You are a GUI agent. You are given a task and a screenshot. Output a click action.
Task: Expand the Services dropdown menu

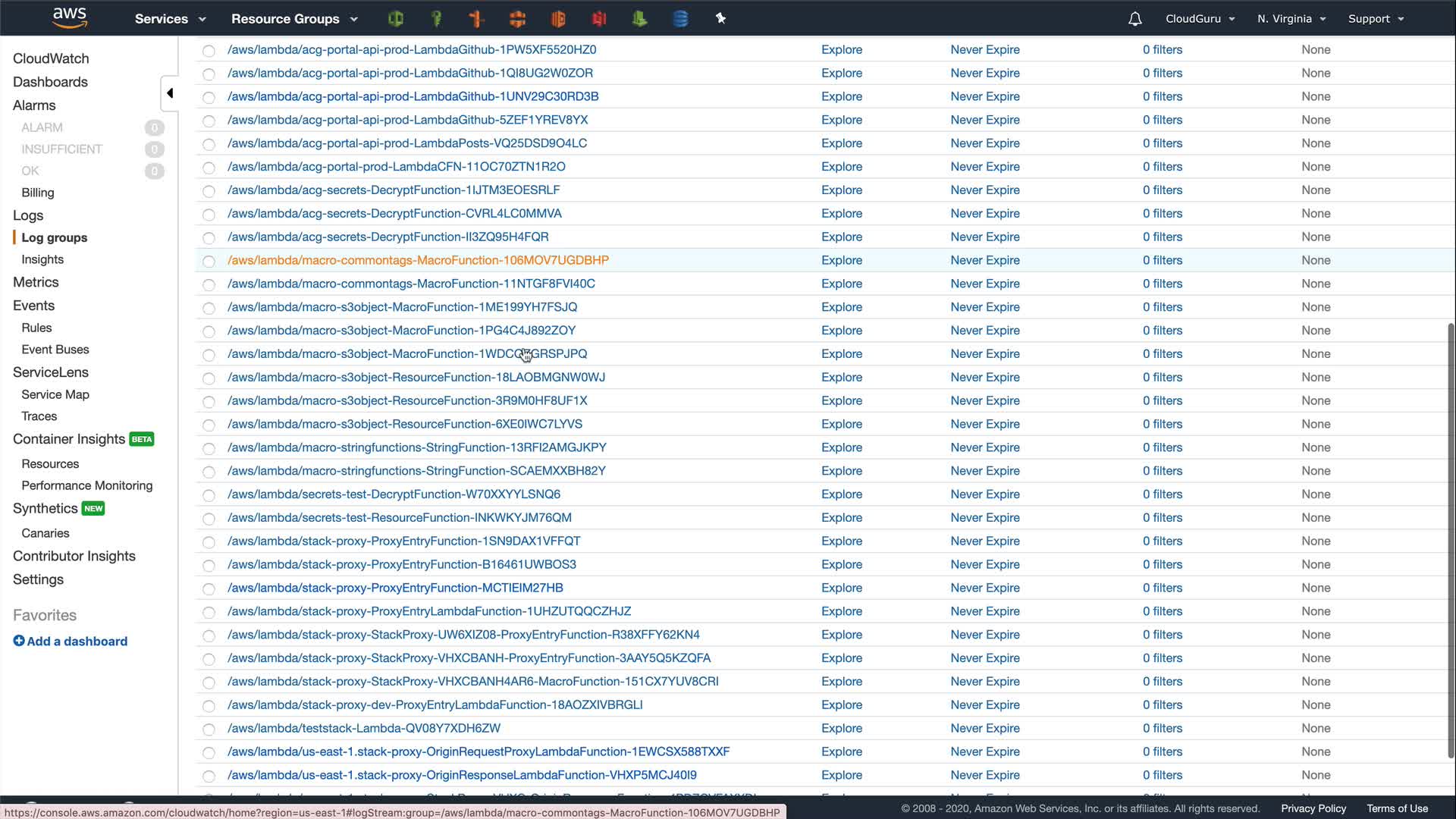[x=170, y=19]
